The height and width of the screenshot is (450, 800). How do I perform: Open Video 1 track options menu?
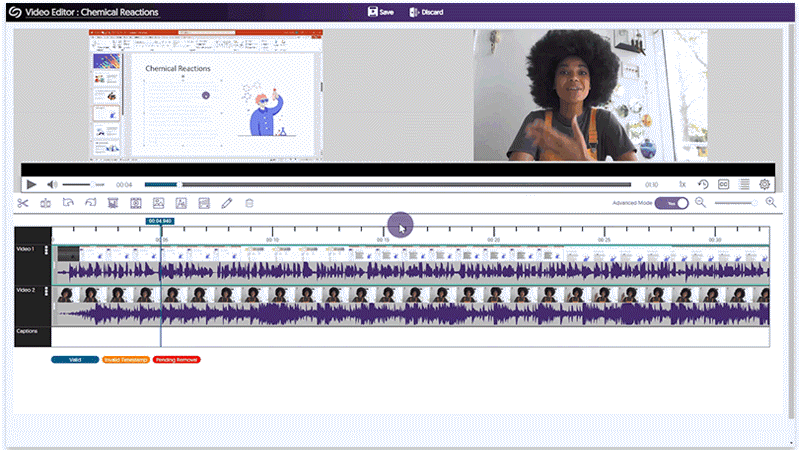(x=46, y=250)
